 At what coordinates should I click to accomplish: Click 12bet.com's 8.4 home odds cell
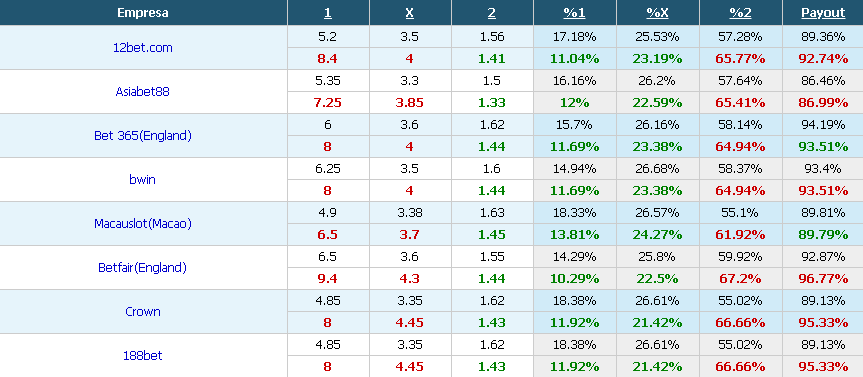(328, 58)
